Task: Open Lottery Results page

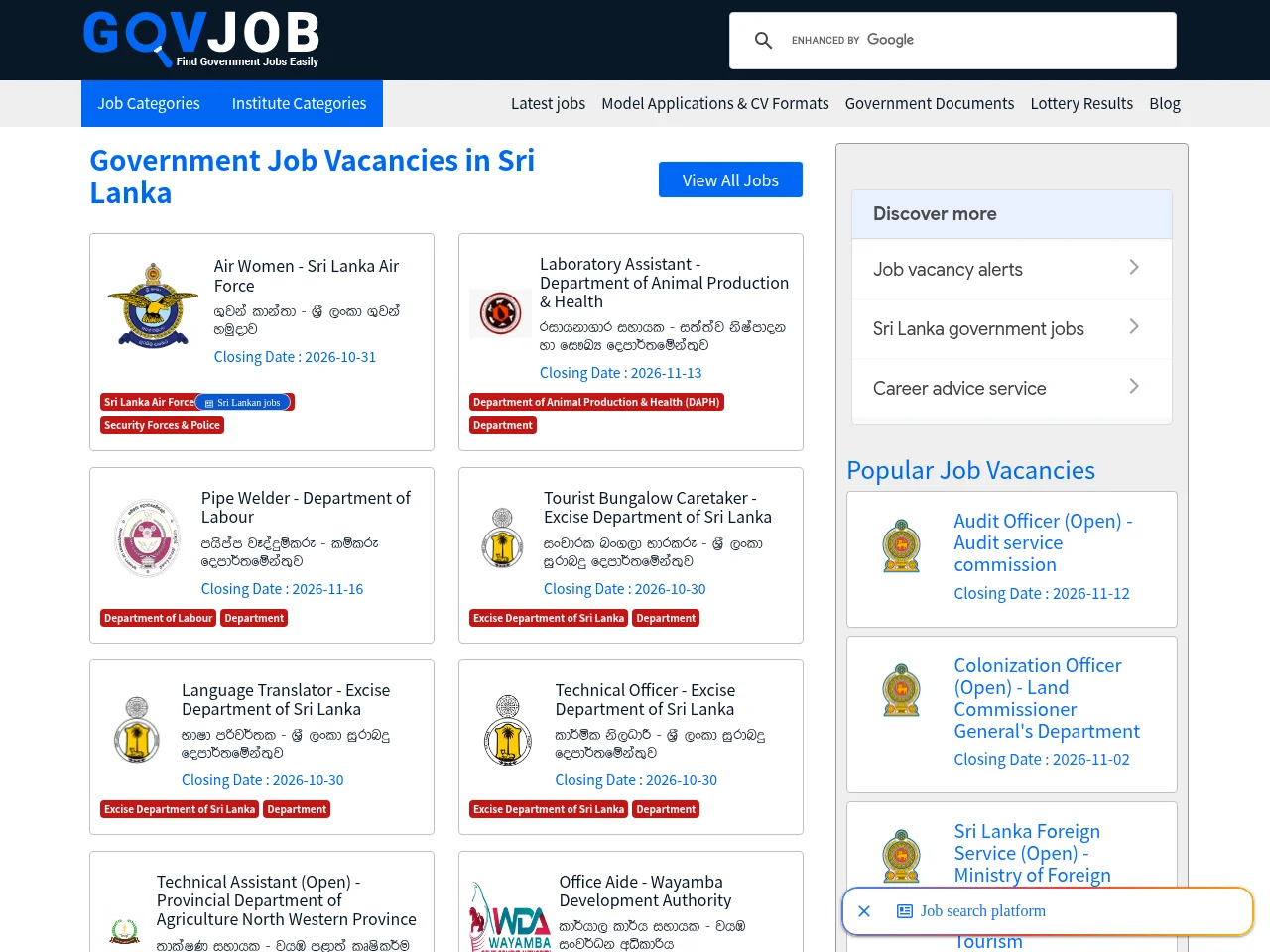Action: tap(1081, 103)
